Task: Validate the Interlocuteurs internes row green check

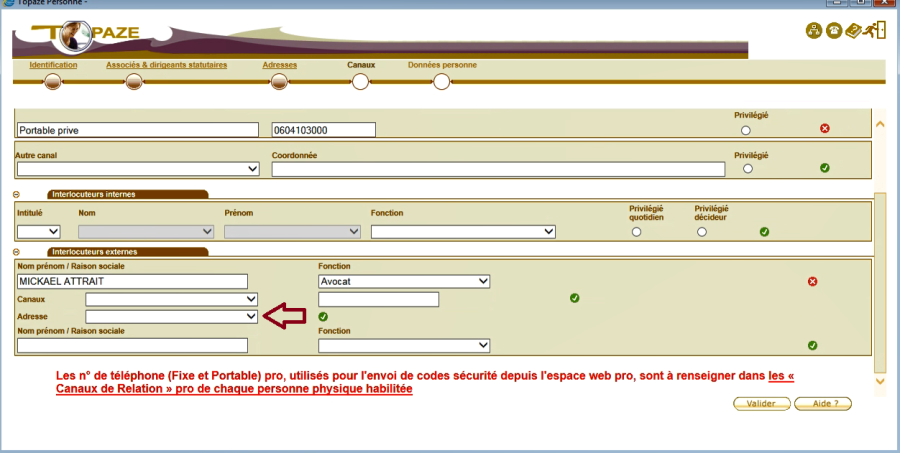Action: [764, 232]
